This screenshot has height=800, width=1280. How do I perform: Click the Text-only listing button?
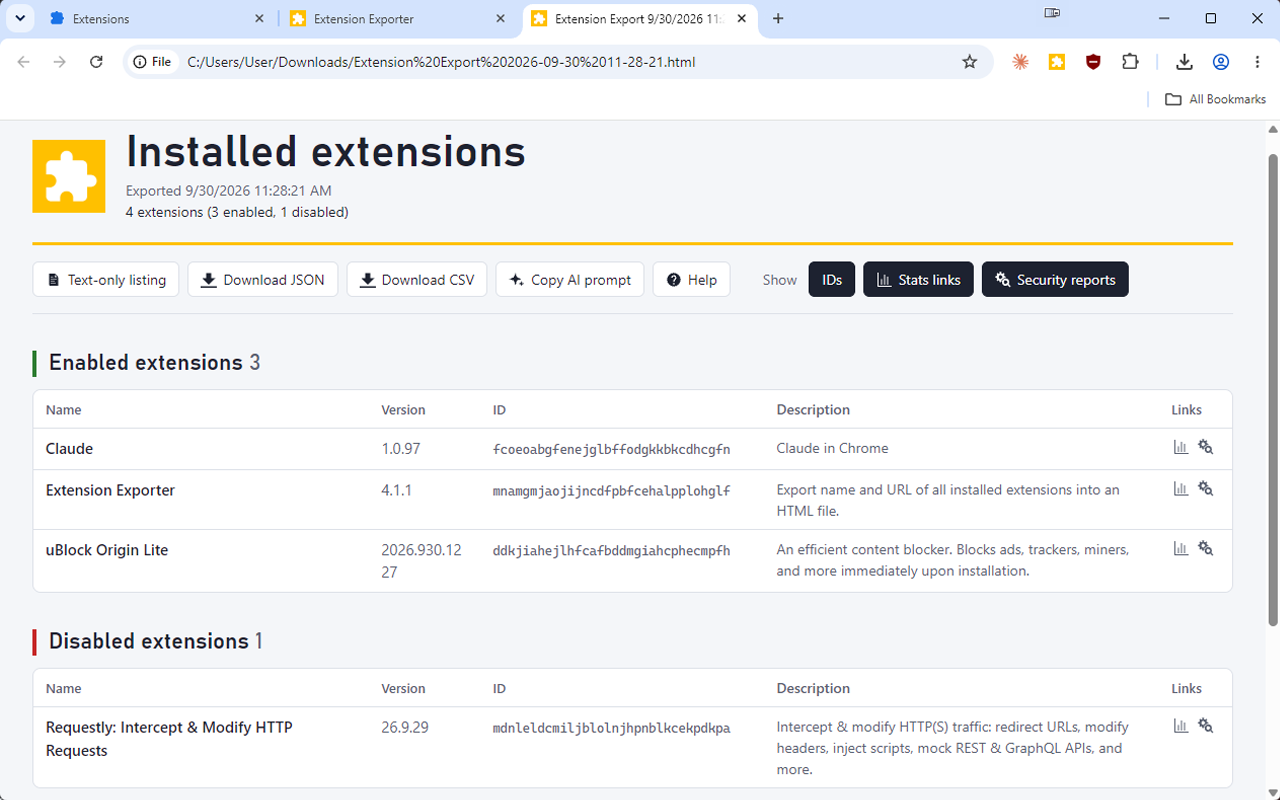pyautogui.click(x=106, y=280)
